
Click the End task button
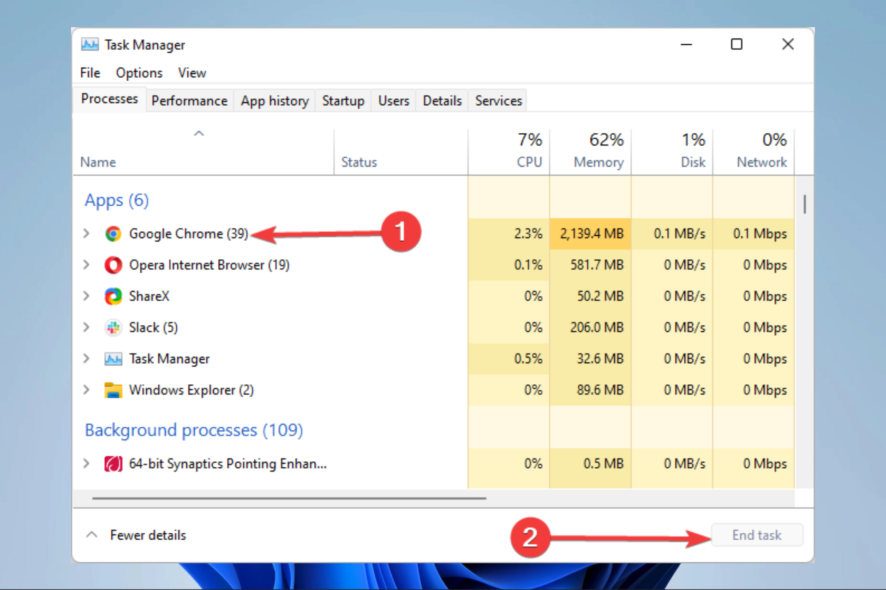[x=757, y=535]
